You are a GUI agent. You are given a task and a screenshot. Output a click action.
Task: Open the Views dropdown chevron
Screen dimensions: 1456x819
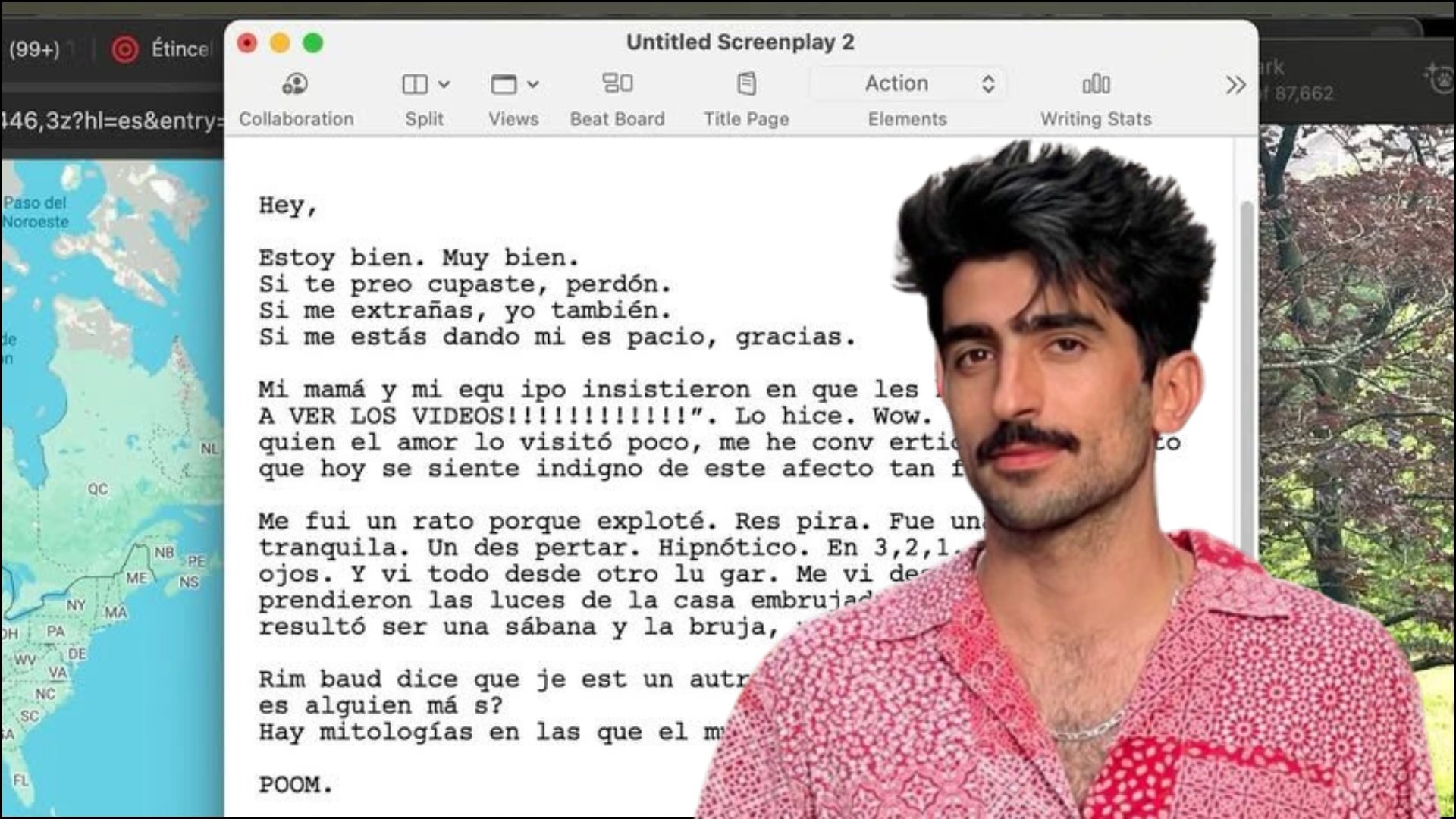(533, 84)
